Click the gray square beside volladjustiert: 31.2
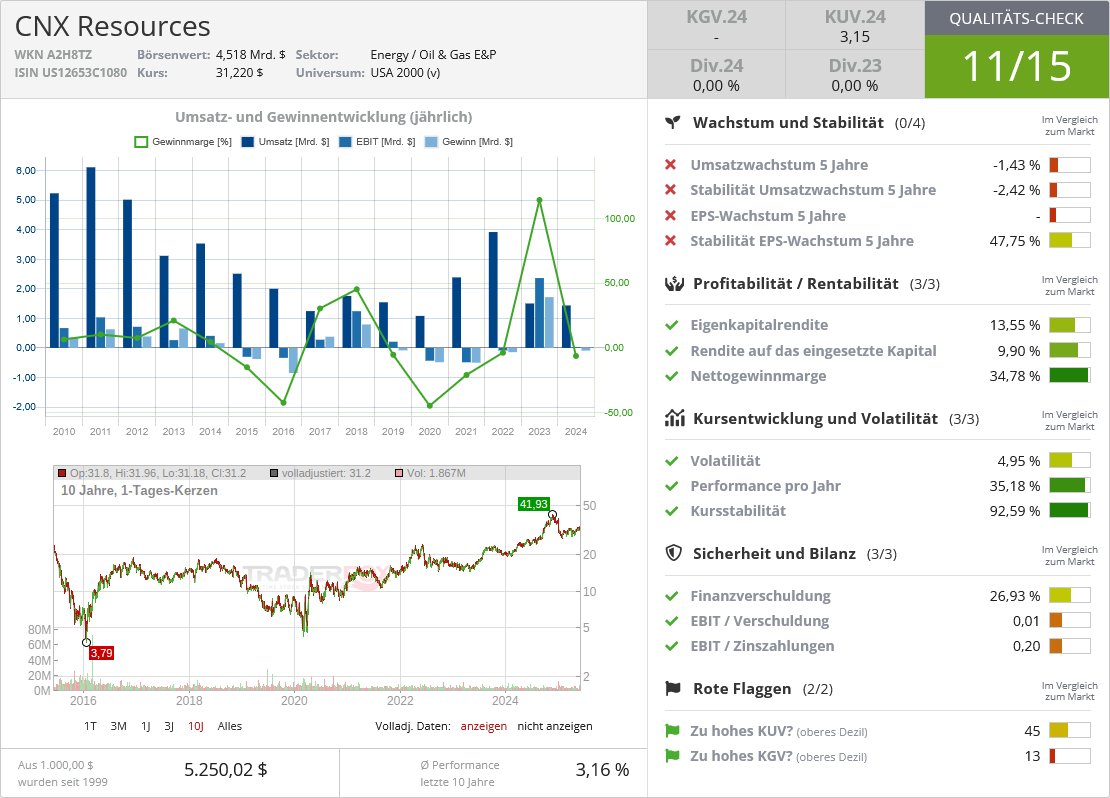This screenshot has width=1110, height=798. [274, 473]
